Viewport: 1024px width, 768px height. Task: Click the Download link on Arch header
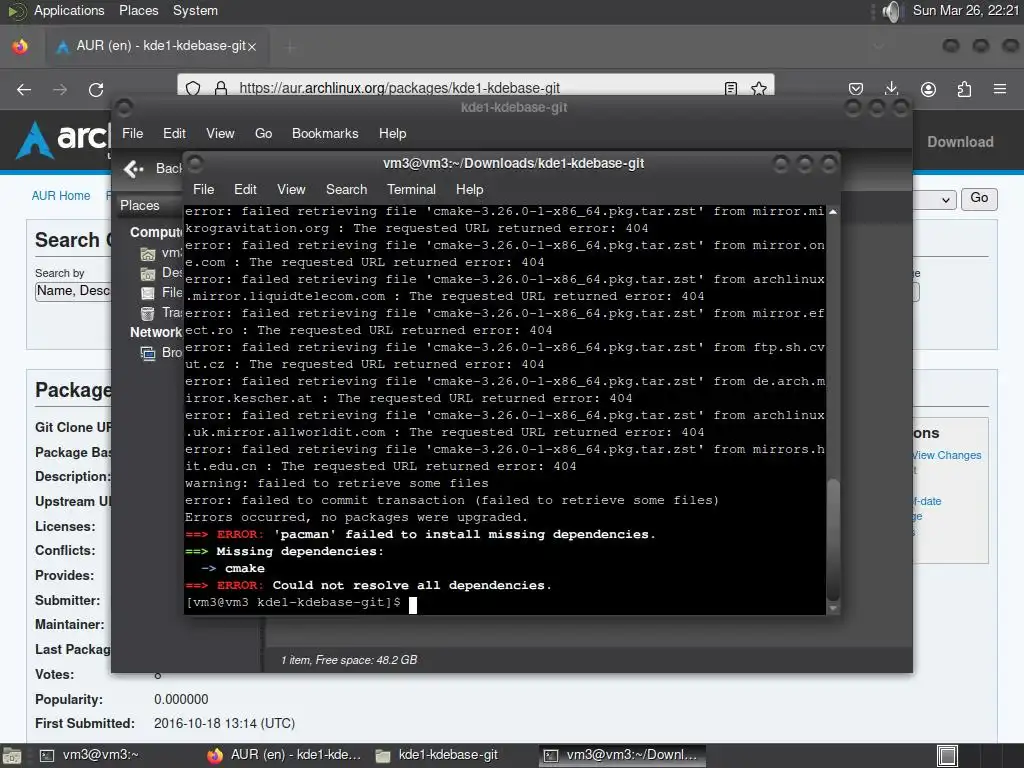(960, 142)
